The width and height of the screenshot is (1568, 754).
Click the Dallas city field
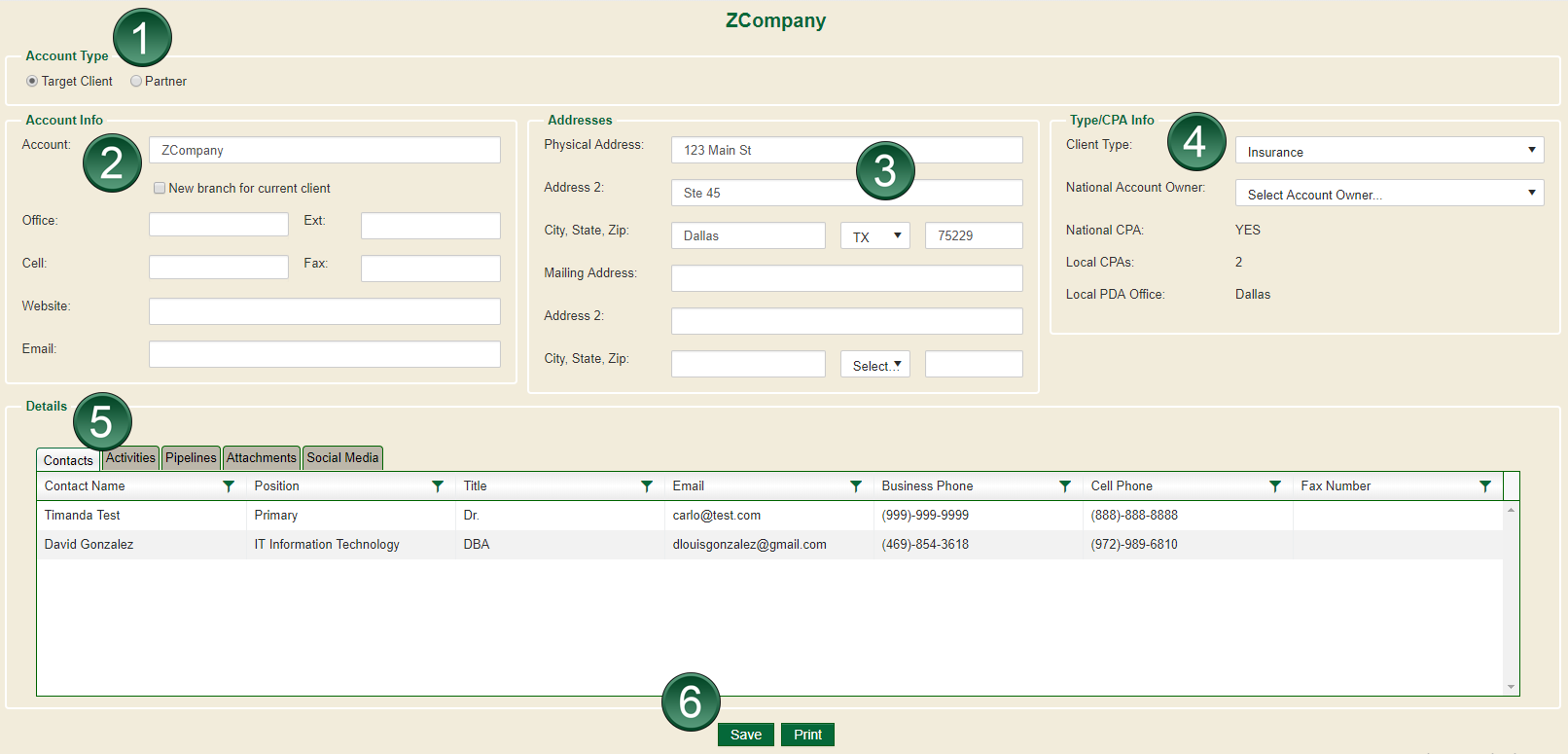tap(748, 235)
